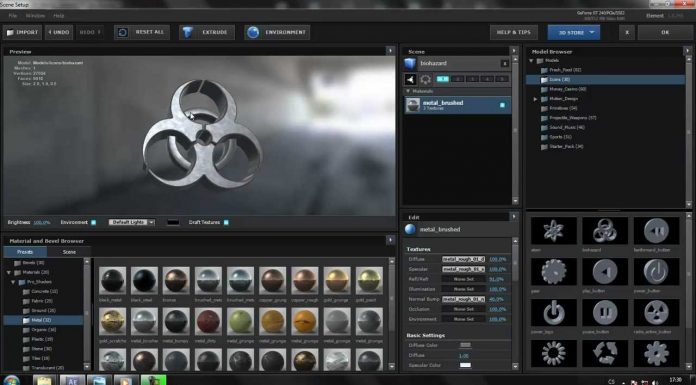This screenshot has width=696, height=385.
Task: Remove the biohazard model with its x button
Action: pos(505,64)
